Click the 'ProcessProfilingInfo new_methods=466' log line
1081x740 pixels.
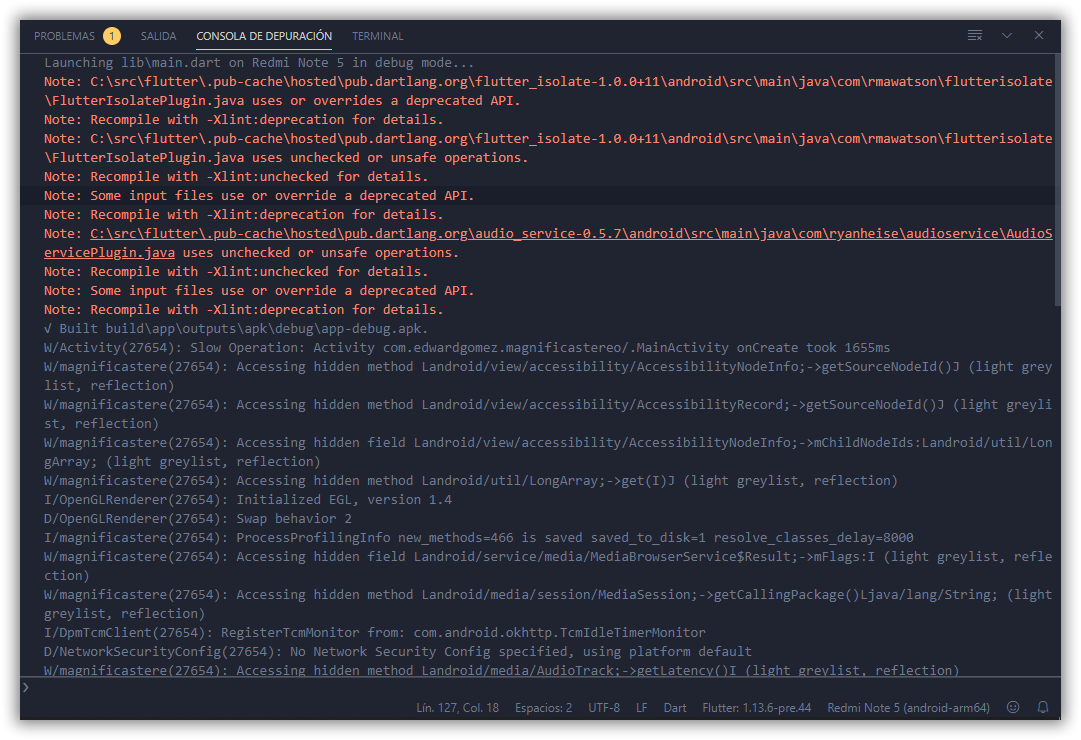coord(478,537)
